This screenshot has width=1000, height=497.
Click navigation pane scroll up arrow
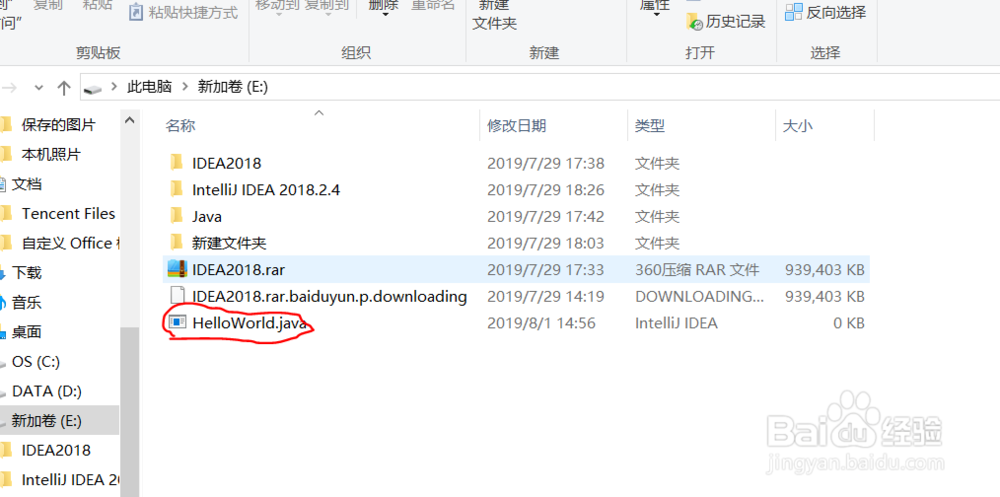click(x=130, y=119)
